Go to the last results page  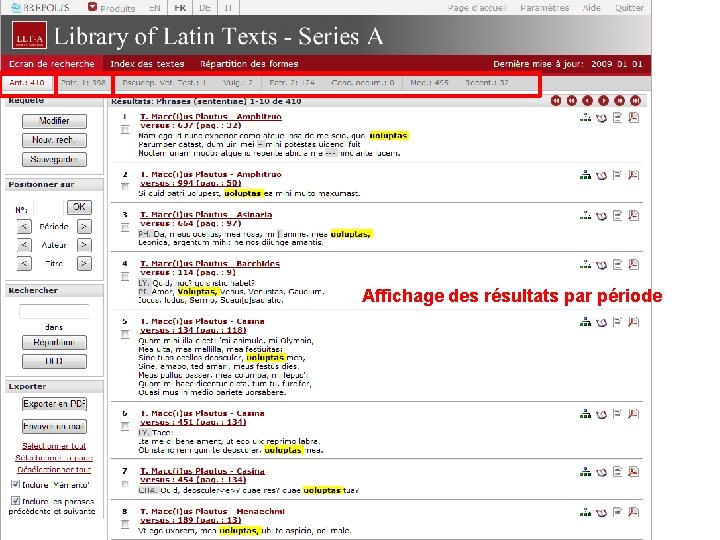point(636,101)
